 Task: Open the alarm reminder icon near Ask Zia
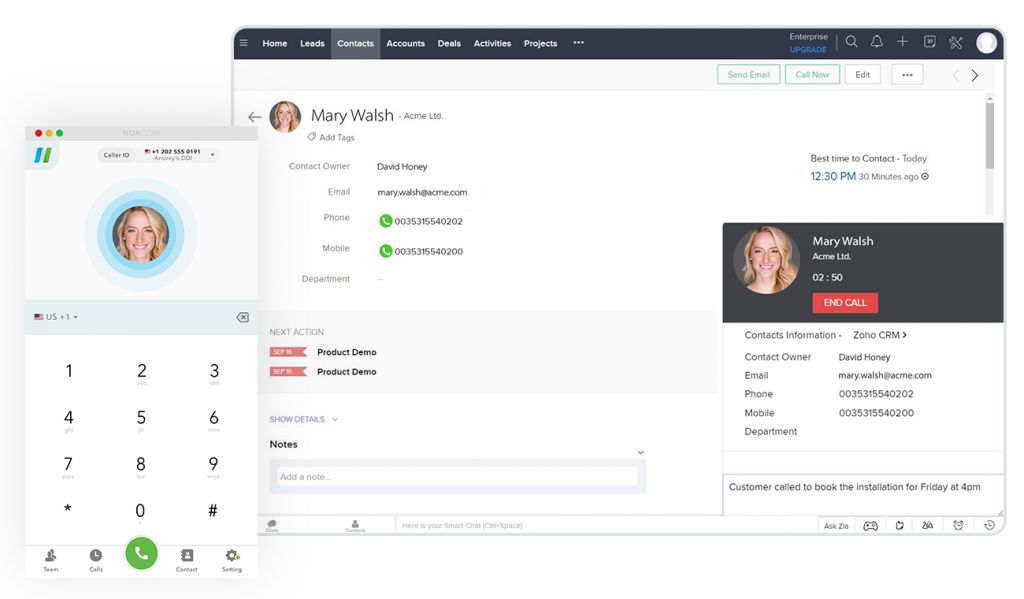958,525
